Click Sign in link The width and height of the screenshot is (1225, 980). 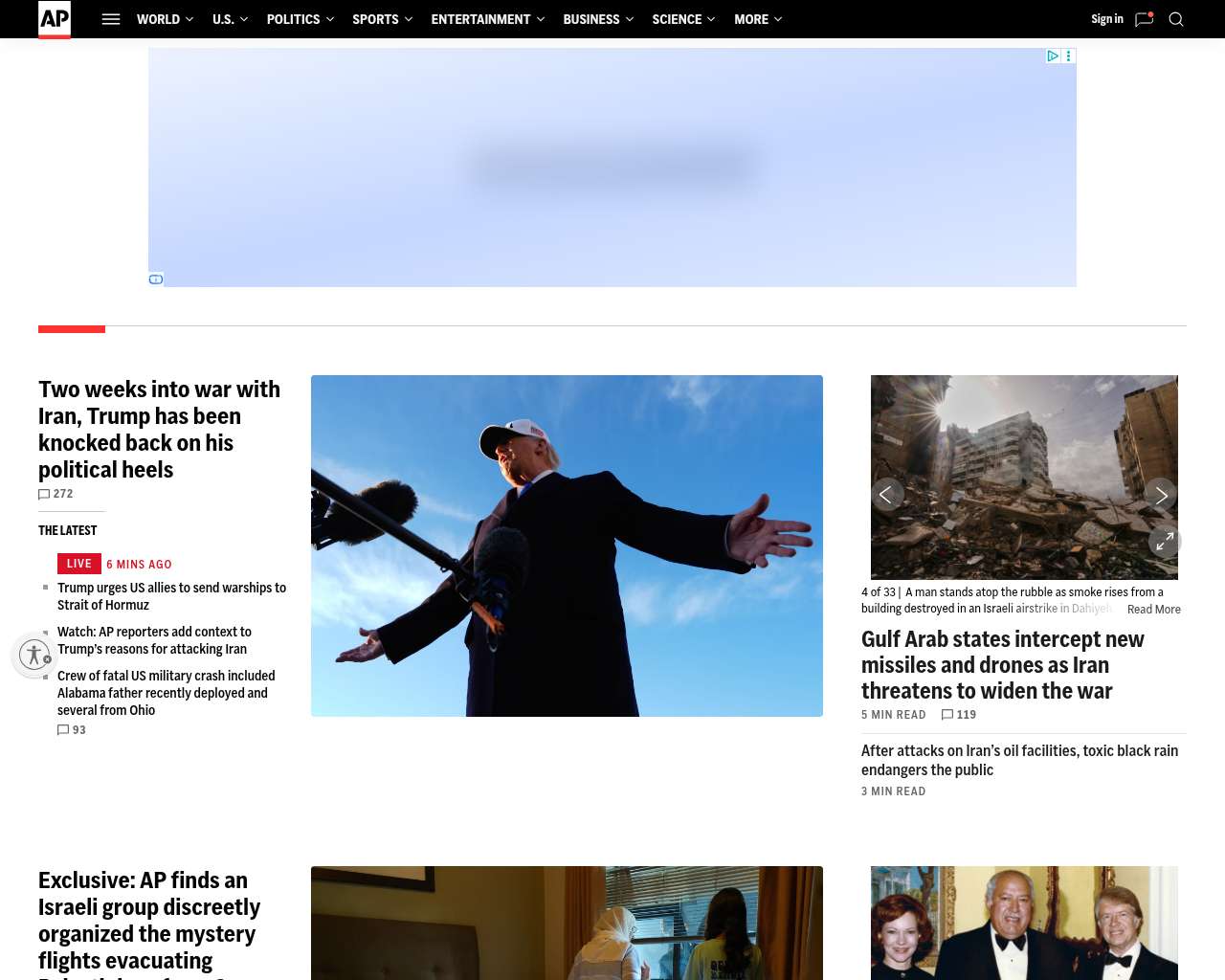(x=1107, y=19)
